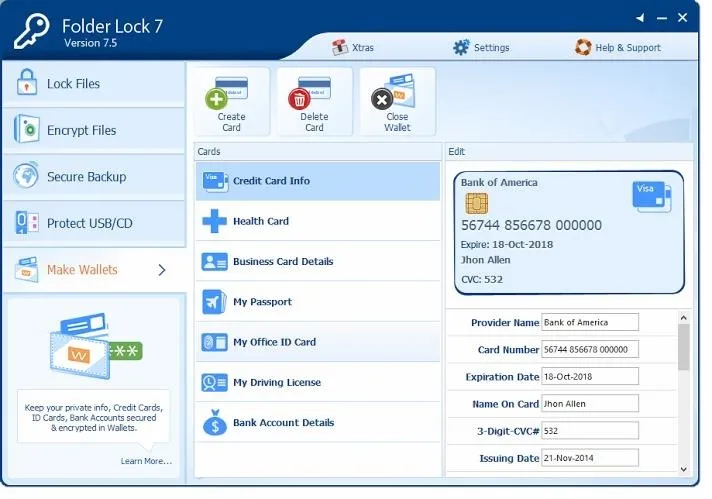Expand the Make Wallets chevron arrow
The height and width of the screenshot is (499, 712).
tap(162, 270)
